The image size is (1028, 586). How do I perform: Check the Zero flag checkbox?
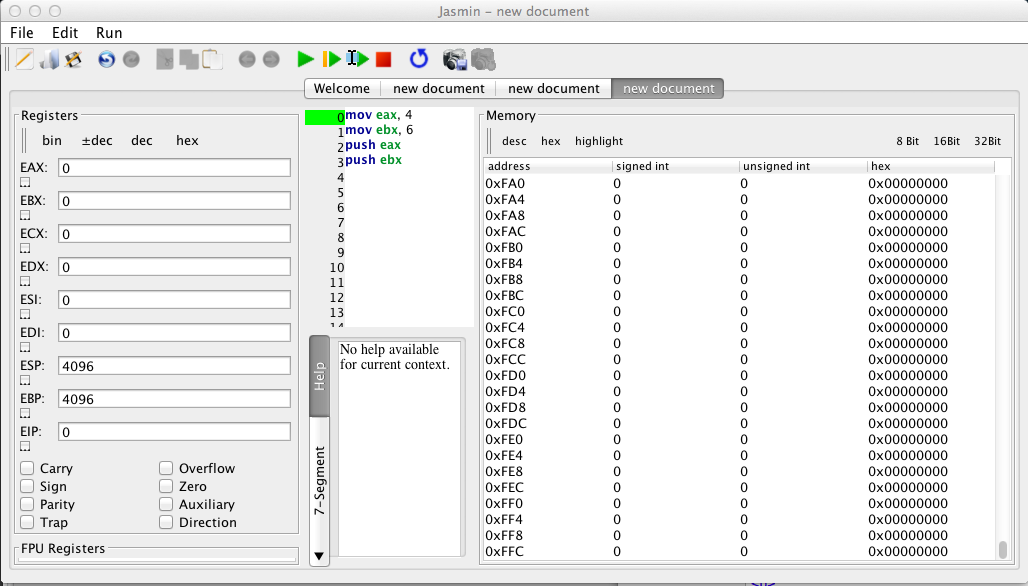(x=166, y=486)
